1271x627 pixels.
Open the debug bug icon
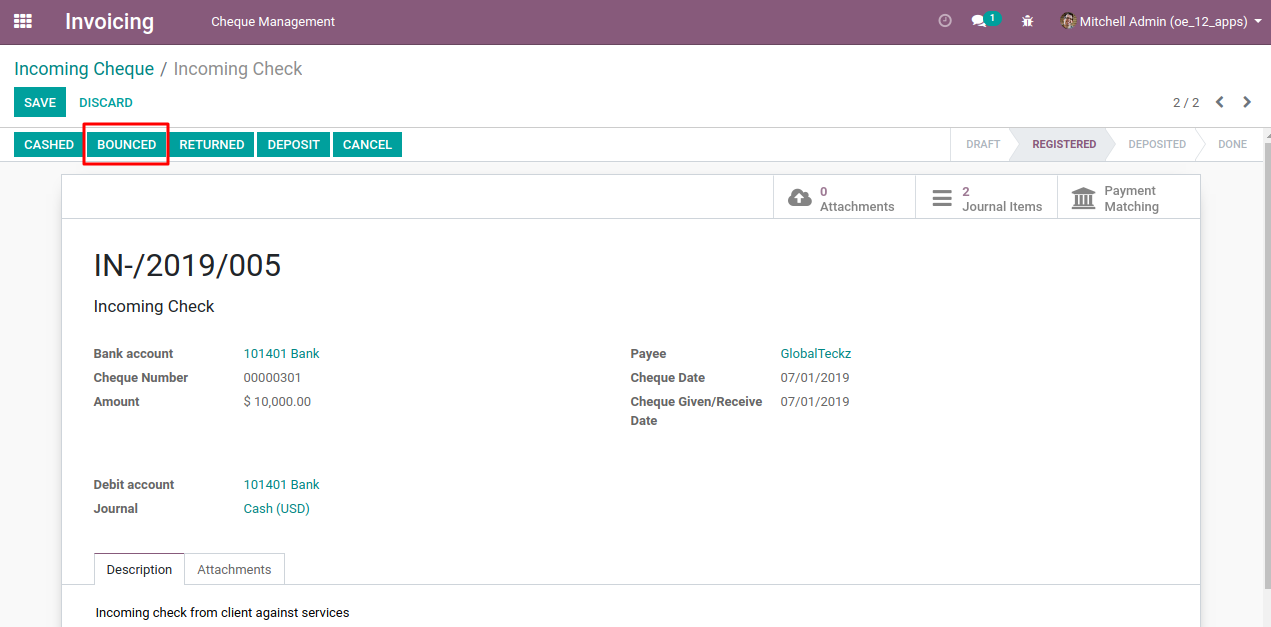tap(1027, 21)
